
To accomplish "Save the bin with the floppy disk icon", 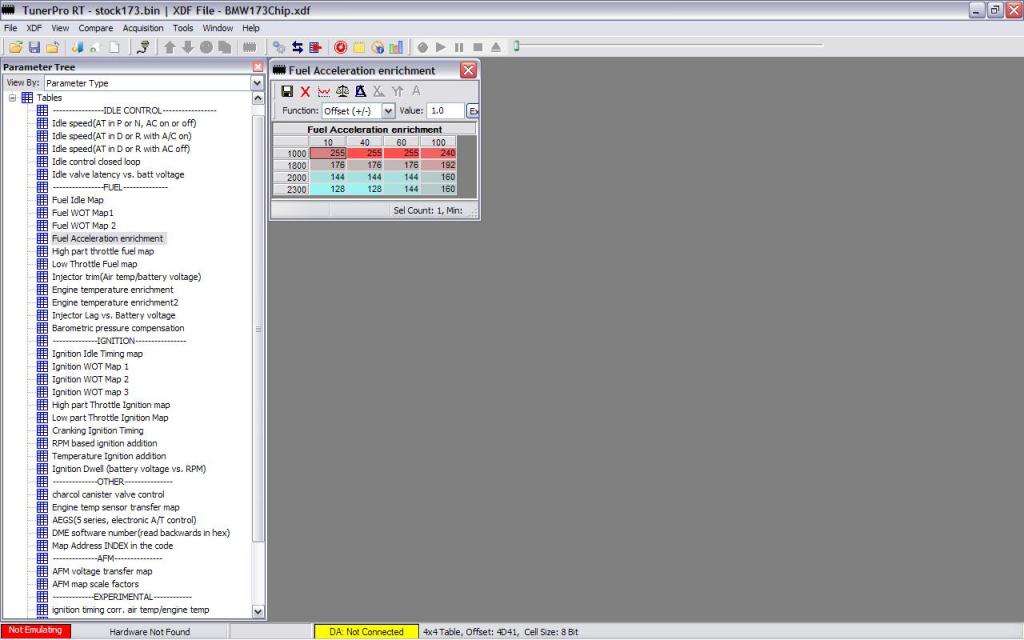I will click(34, 47).
